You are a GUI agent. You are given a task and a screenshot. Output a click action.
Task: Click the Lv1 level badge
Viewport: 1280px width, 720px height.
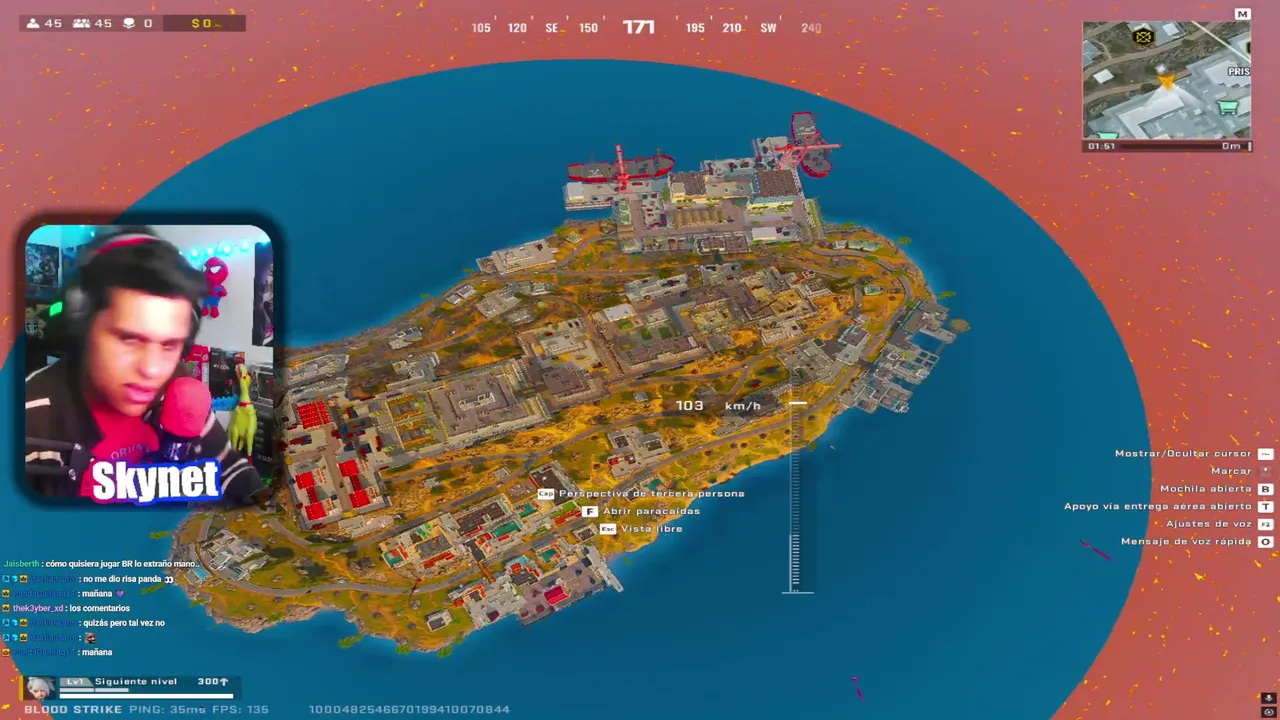tap(74, 682)
